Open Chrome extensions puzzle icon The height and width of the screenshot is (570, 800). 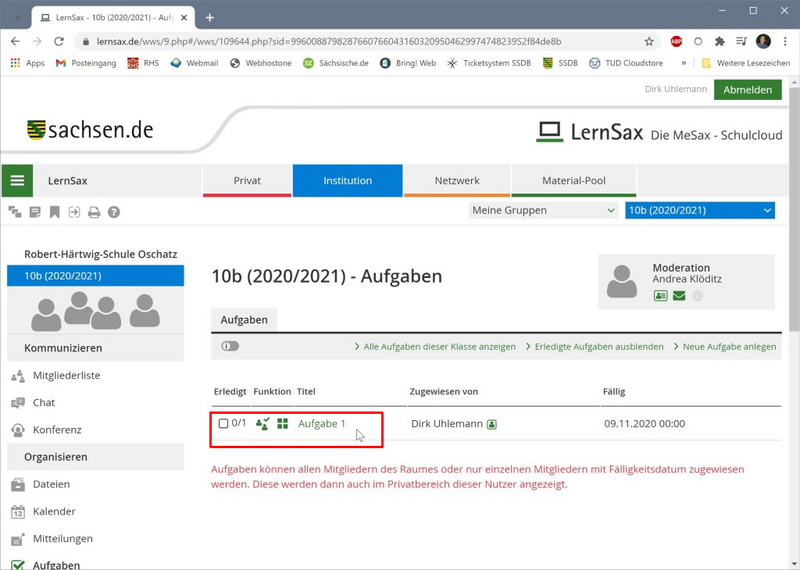point(719,42)
